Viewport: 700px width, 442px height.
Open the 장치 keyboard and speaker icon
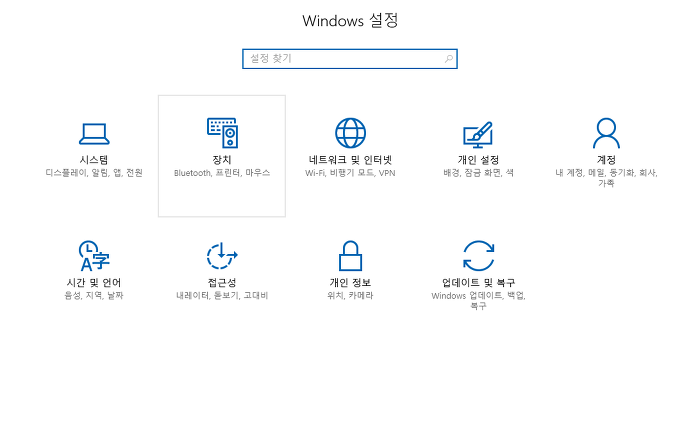coord(222,133)
